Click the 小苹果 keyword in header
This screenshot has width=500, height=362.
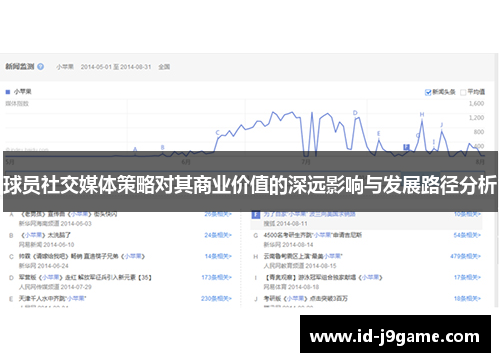point(65,67)
